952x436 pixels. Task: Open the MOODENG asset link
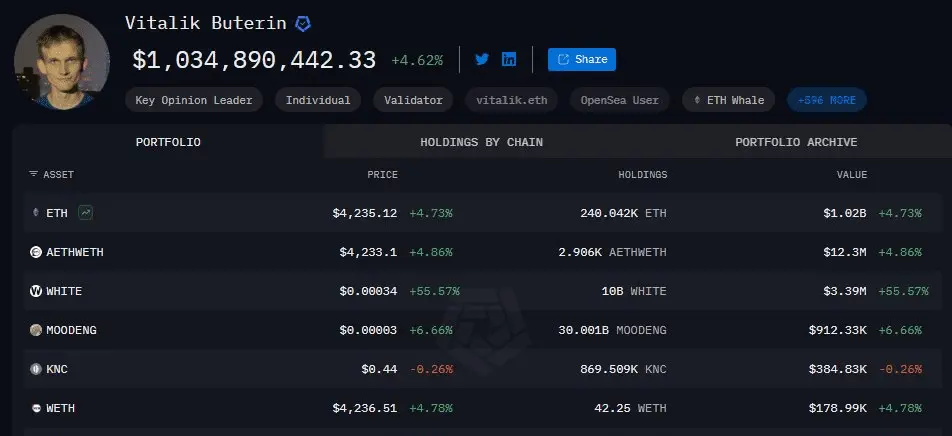(x=71, y=330)
